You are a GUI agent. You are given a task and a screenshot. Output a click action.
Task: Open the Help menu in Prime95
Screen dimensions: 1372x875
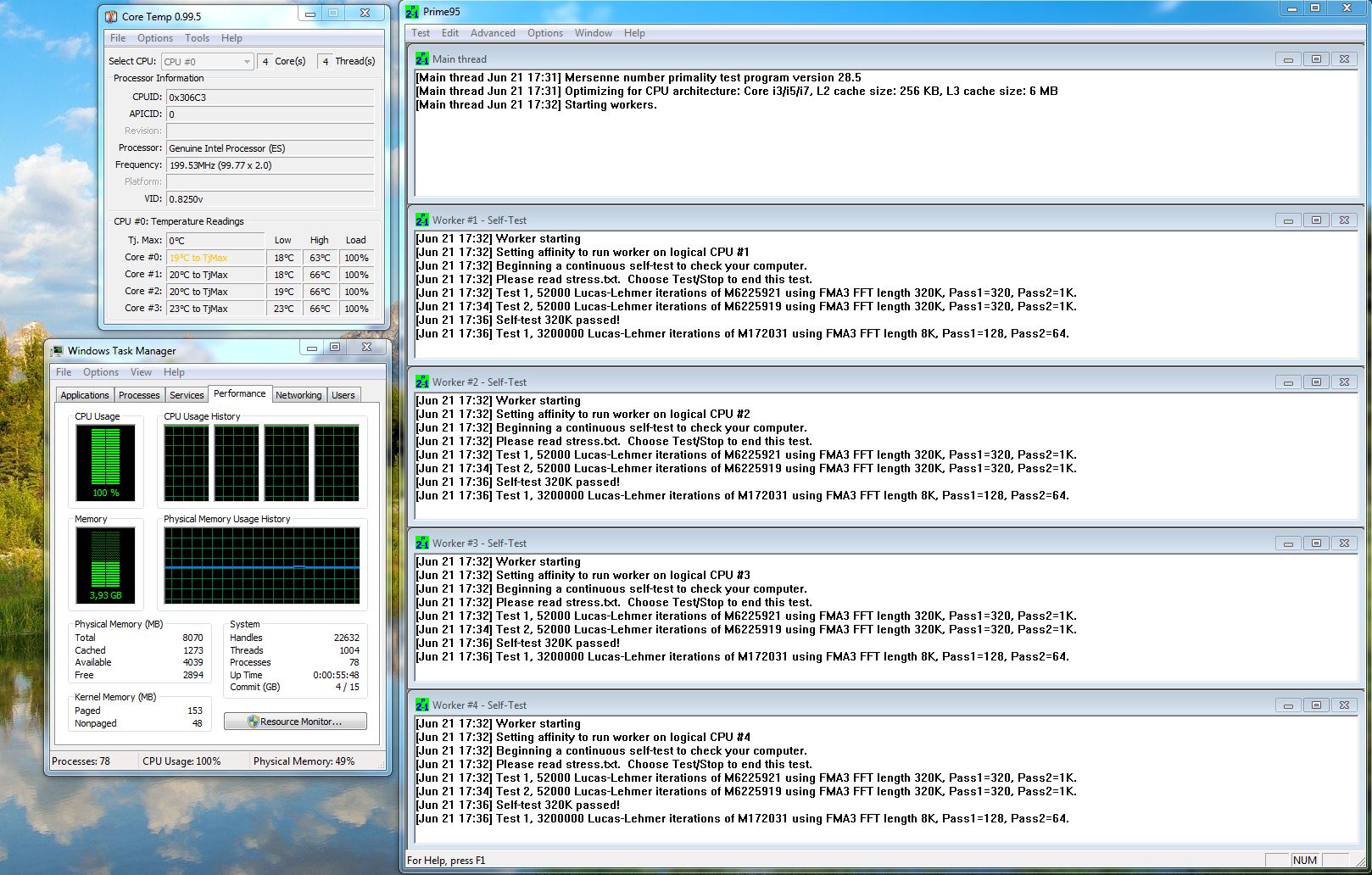[634, 33]
